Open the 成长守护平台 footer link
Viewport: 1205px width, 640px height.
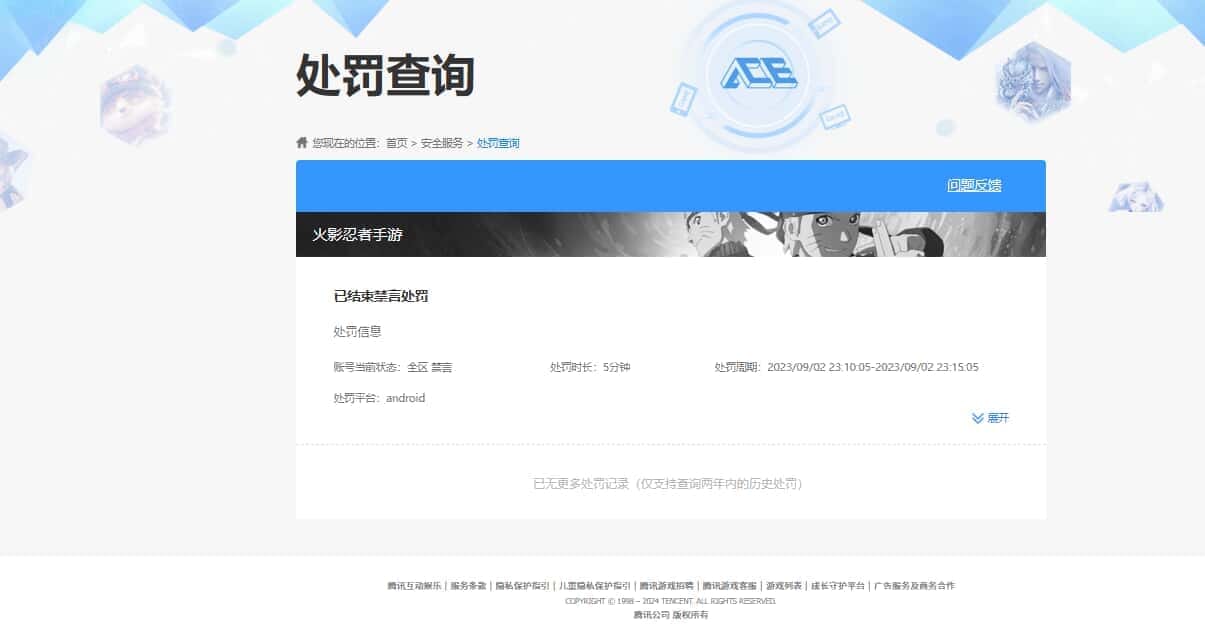837,585
